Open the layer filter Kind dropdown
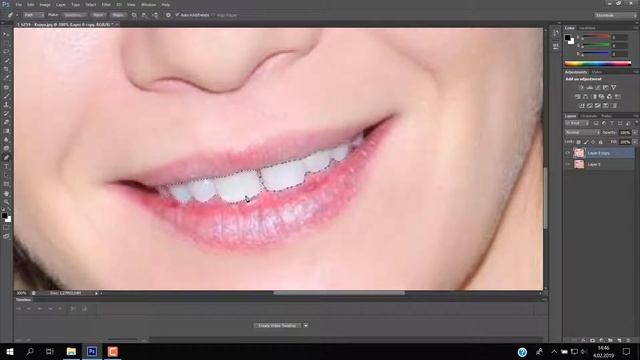The image size is (640, 360). click(577, 123)
